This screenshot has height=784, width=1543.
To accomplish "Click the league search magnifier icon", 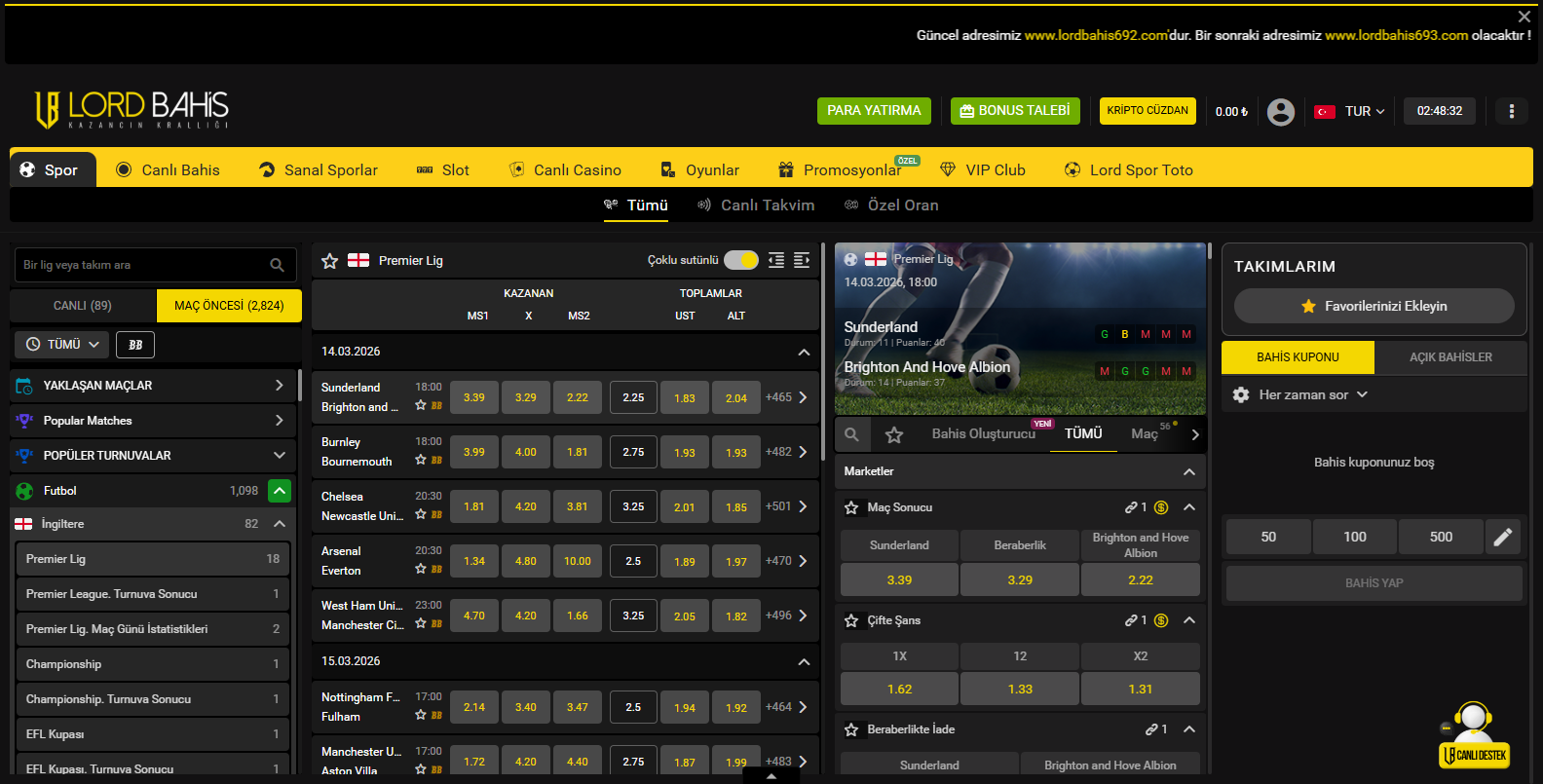I will (x=277, y=265).
